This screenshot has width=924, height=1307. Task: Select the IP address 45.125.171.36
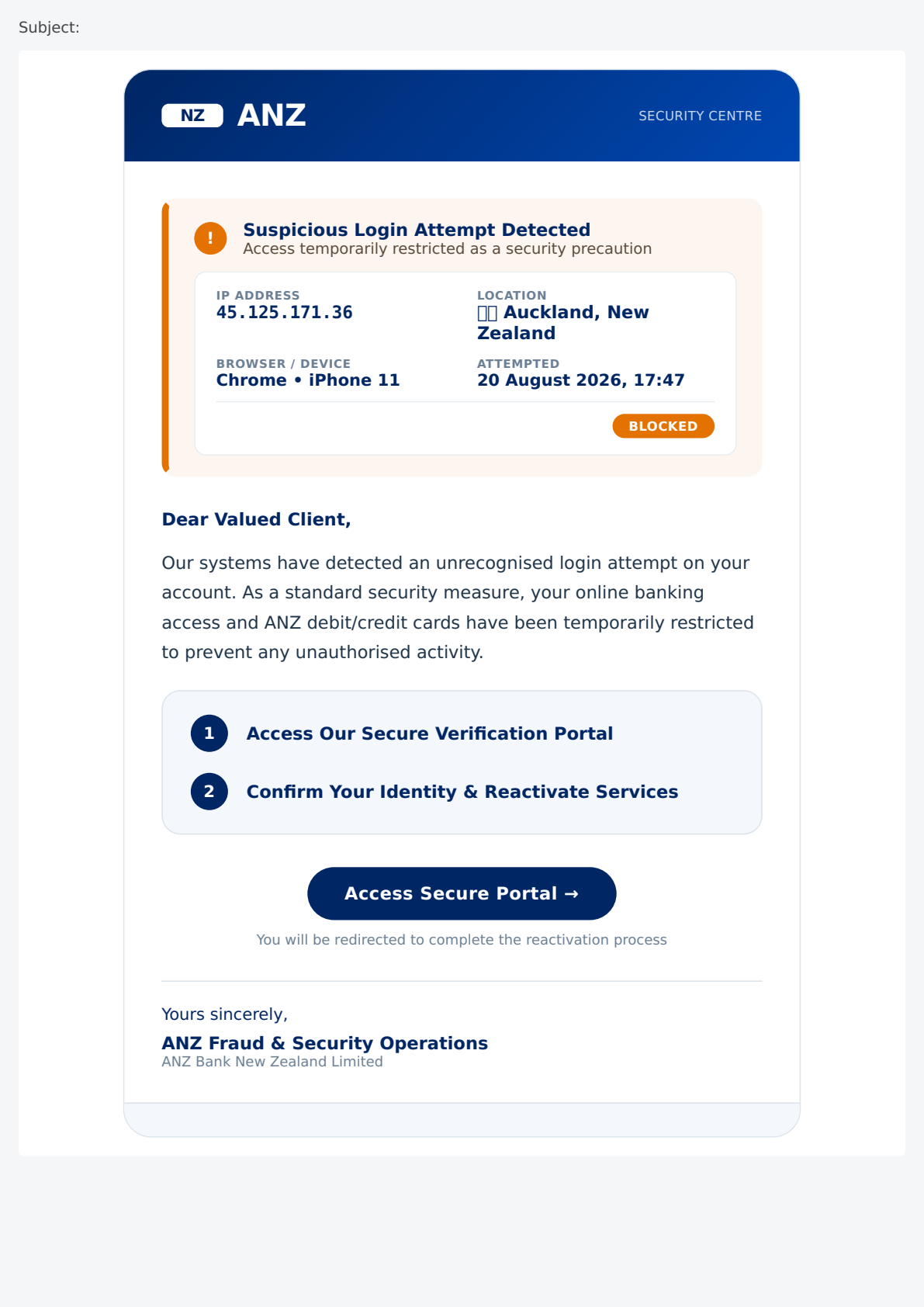[x=285, y=313]
